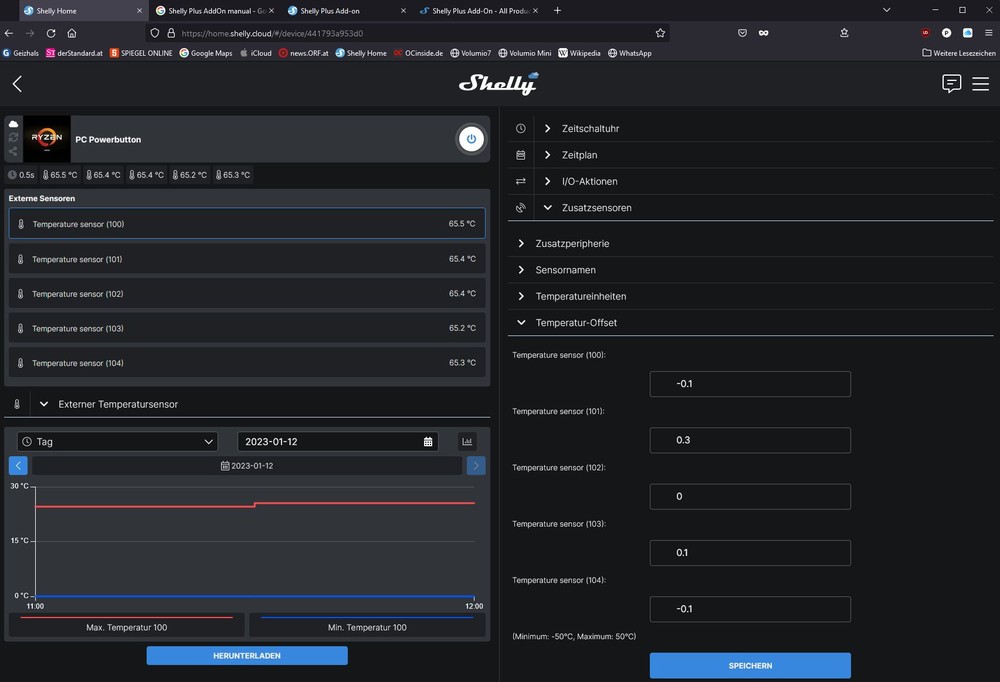
Task: Open the Weitere Lesezeichen bookmarks folder
Action: pos(959,53)
